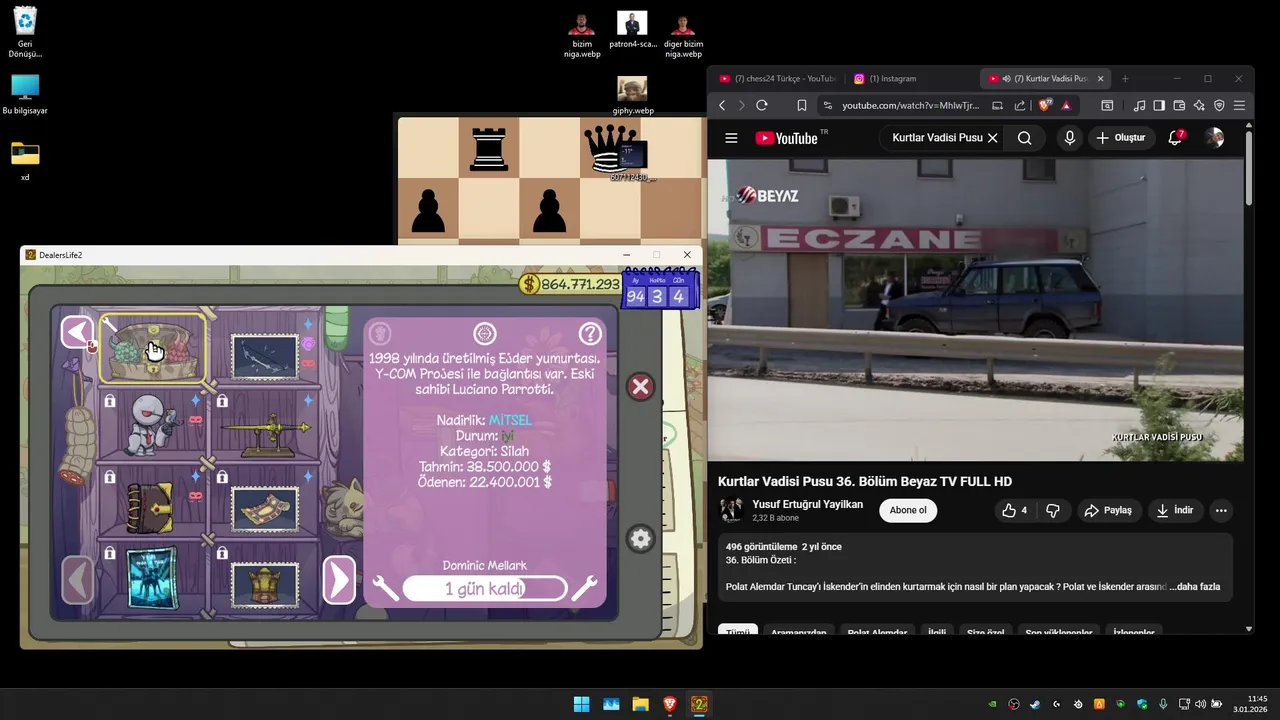This screenshot has width=1280, height=720.
Task: Open the browser music note playlist icon
Action: pos(1139,105)
